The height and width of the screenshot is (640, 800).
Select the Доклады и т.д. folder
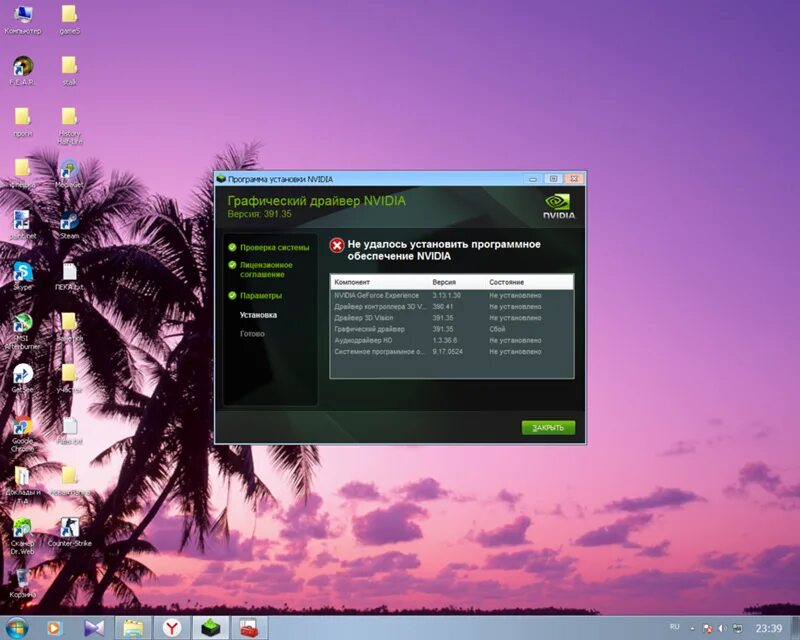click(22, 485)
